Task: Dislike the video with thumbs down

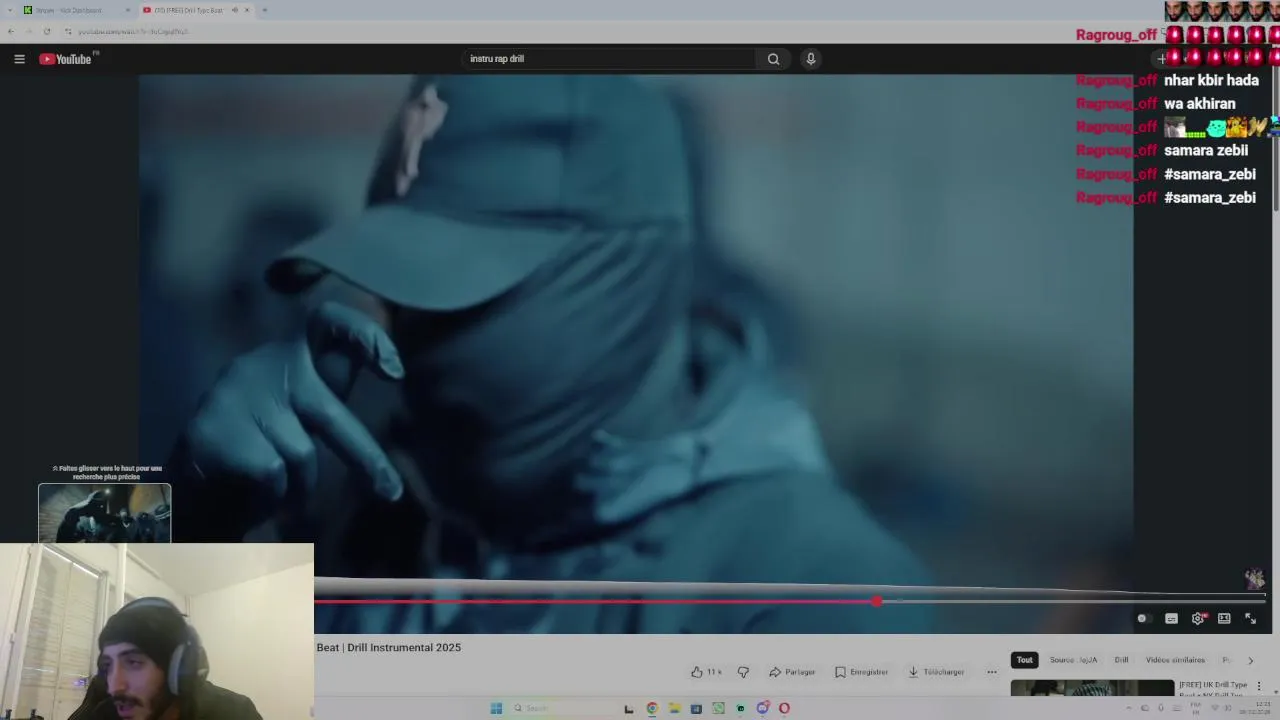Action: click(x=743, y=672)
